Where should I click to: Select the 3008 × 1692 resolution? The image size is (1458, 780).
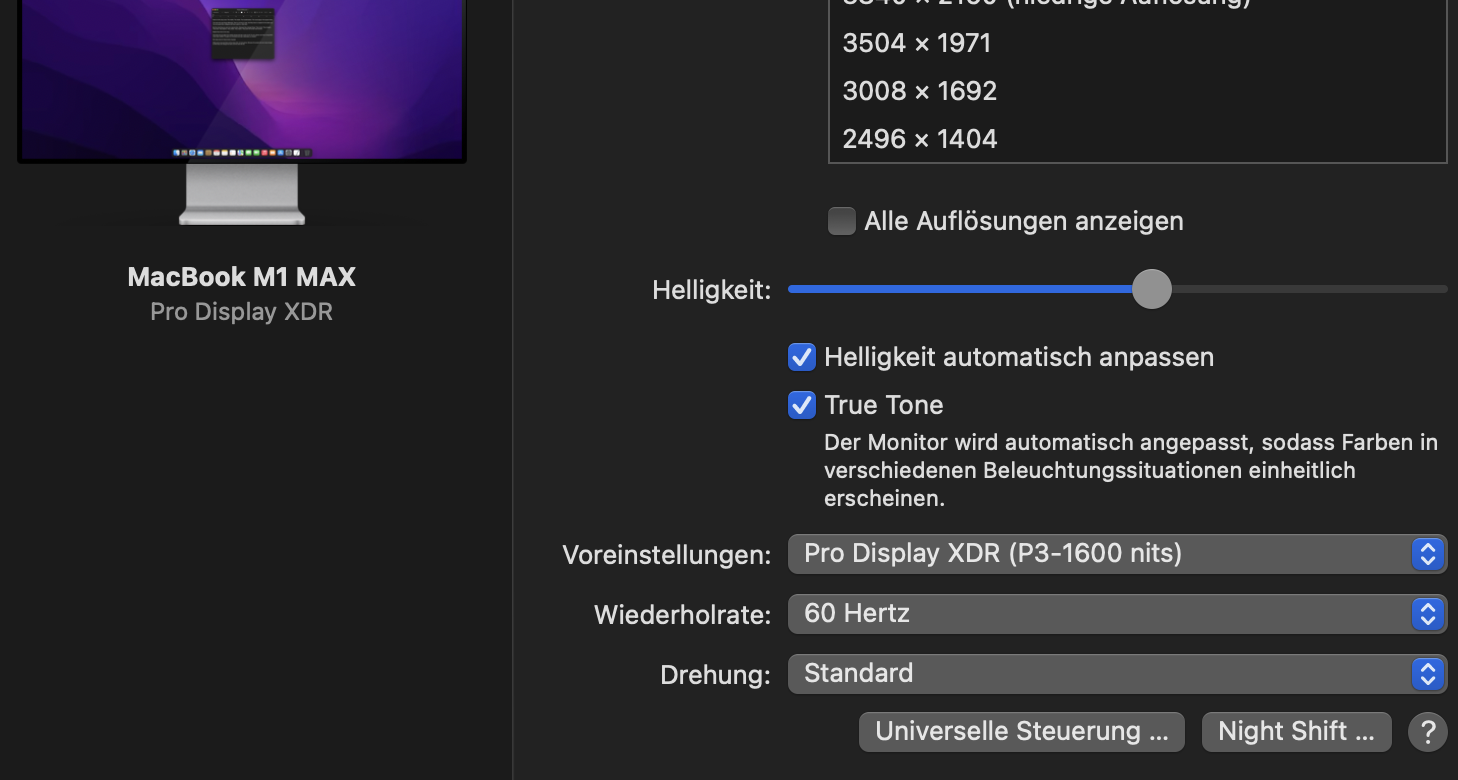1137,91
